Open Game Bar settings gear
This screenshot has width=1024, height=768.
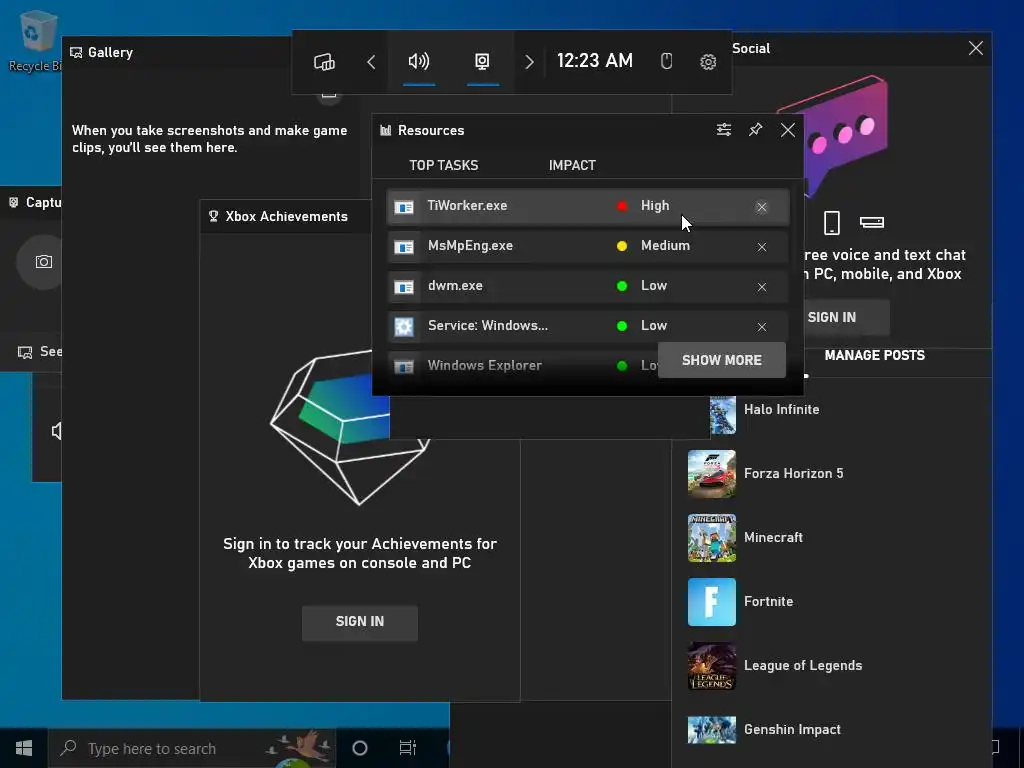click(708, 62)
